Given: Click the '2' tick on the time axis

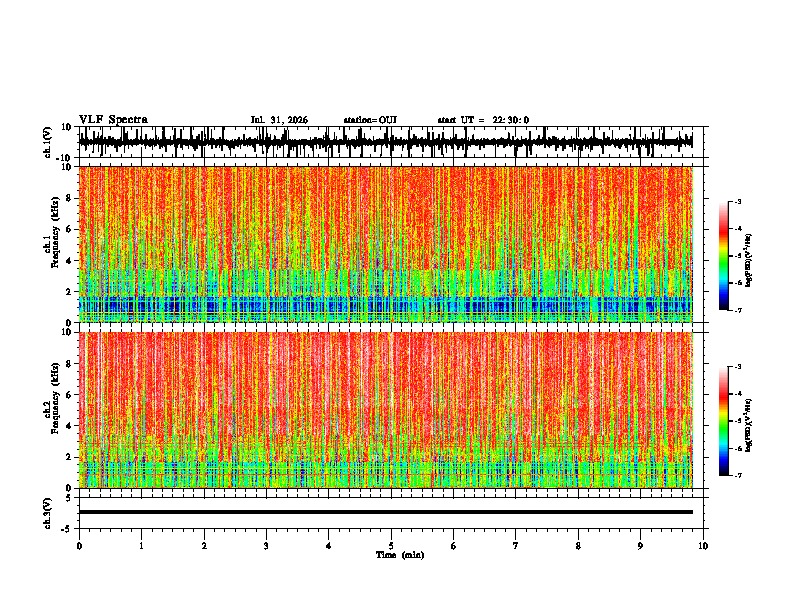Looking at the screenshot, I should coord(204,546).
